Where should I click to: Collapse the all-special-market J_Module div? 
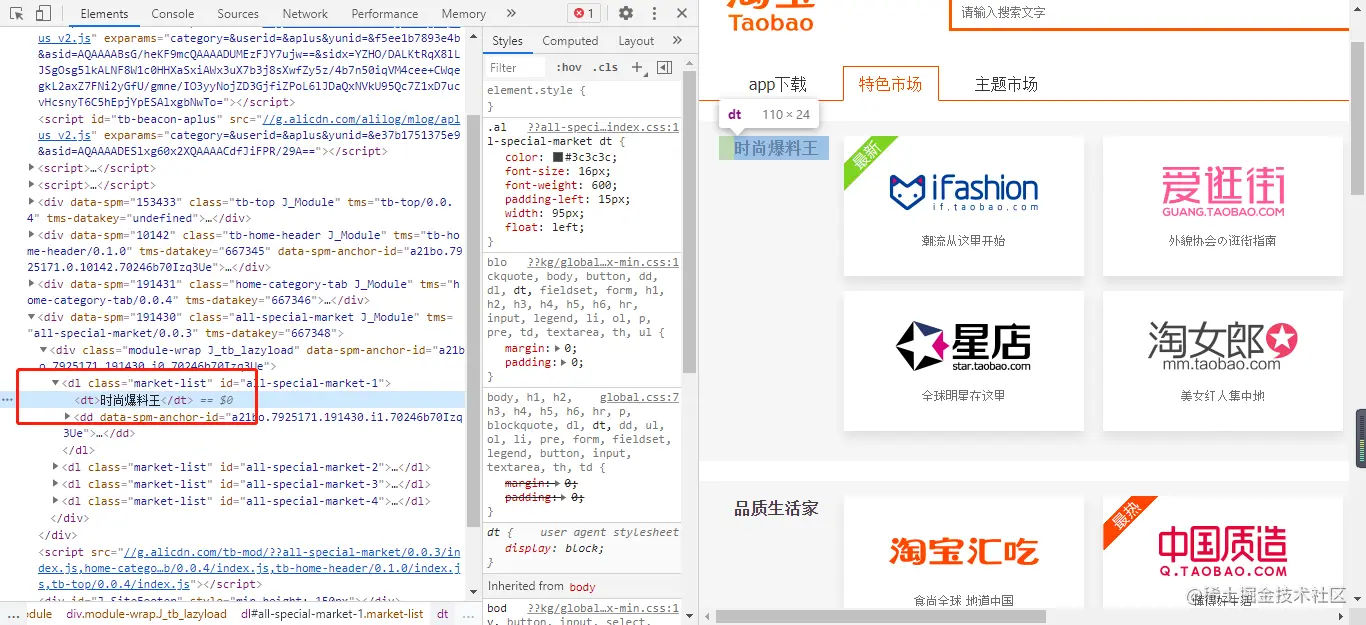tap(32, 317)
